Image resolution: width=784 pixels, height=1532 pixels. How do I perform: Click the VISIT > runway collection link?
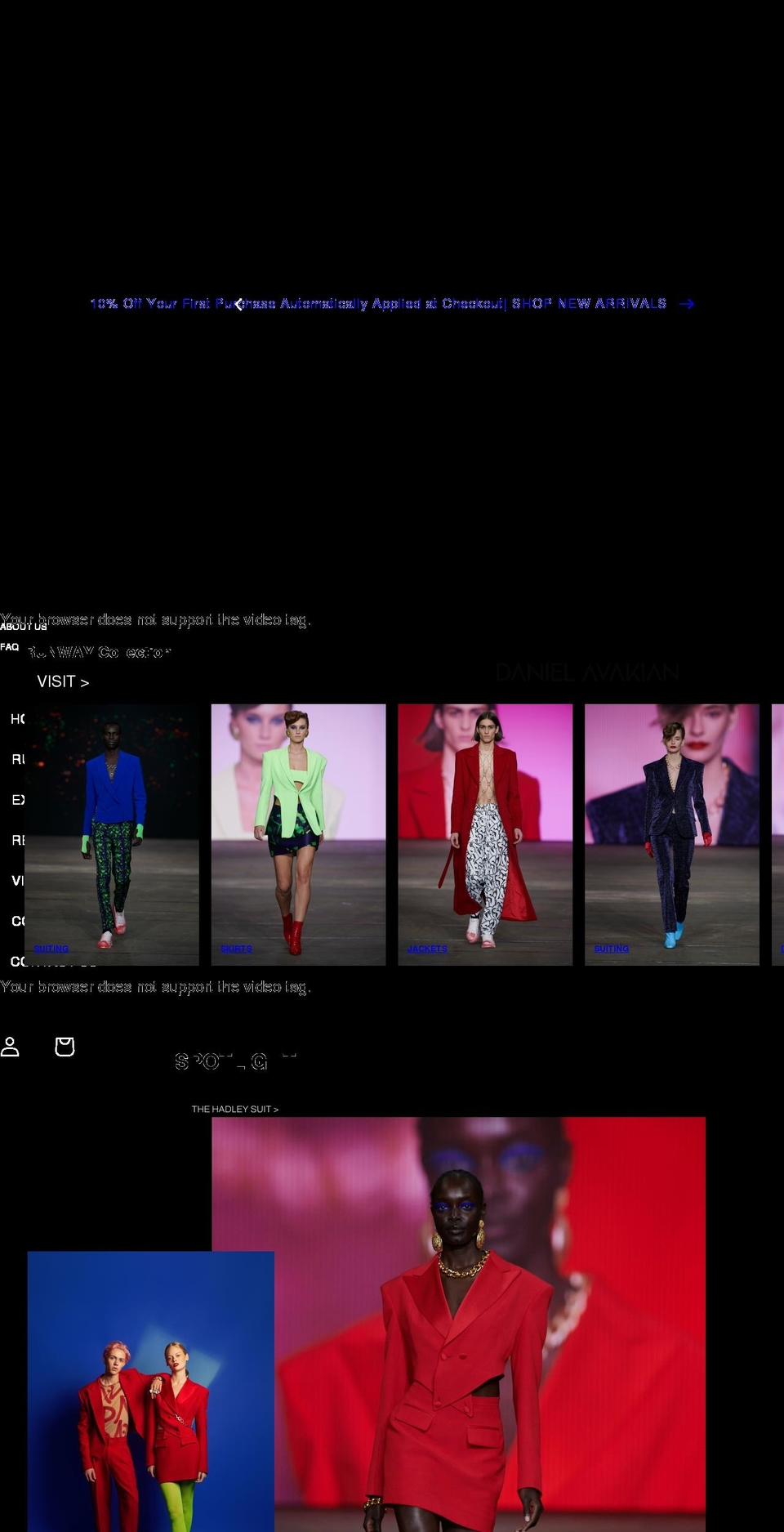[x=63, y=681]
